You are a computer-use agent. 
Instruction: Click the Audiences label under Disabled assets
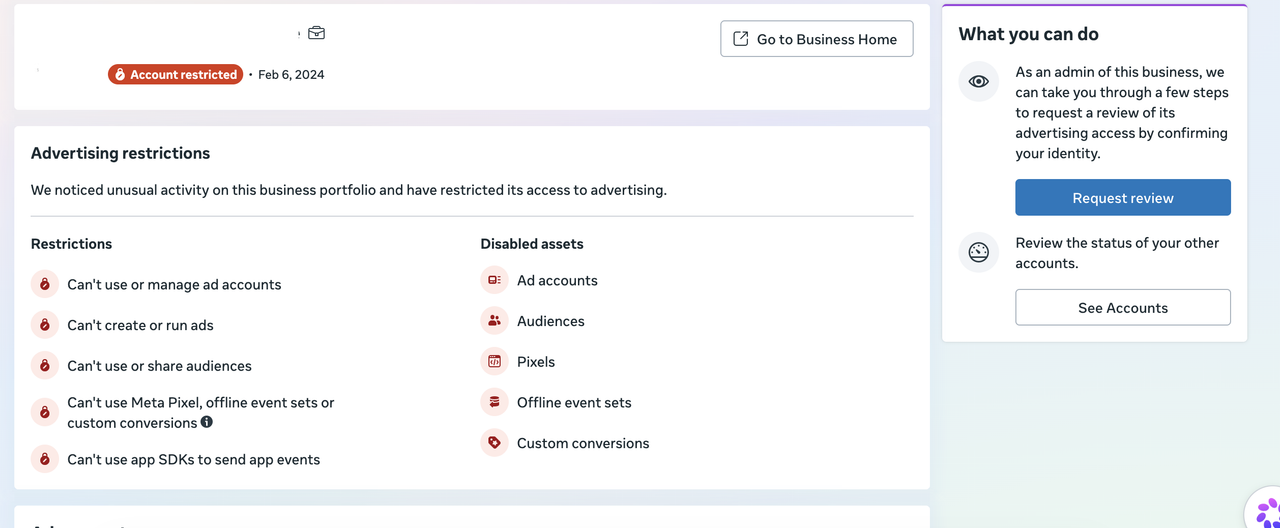(551, 321)
